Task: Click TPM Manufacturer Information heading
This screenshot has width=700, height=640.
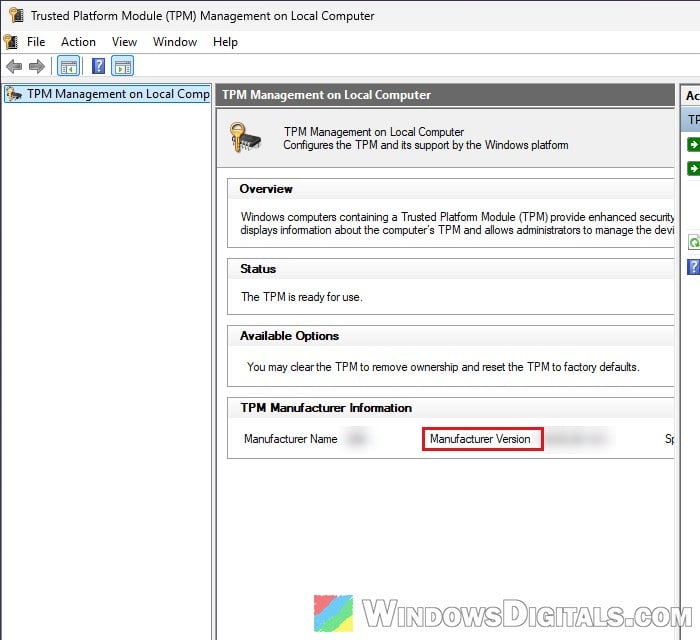Action: pyautogui.click(x=326, y=408)
